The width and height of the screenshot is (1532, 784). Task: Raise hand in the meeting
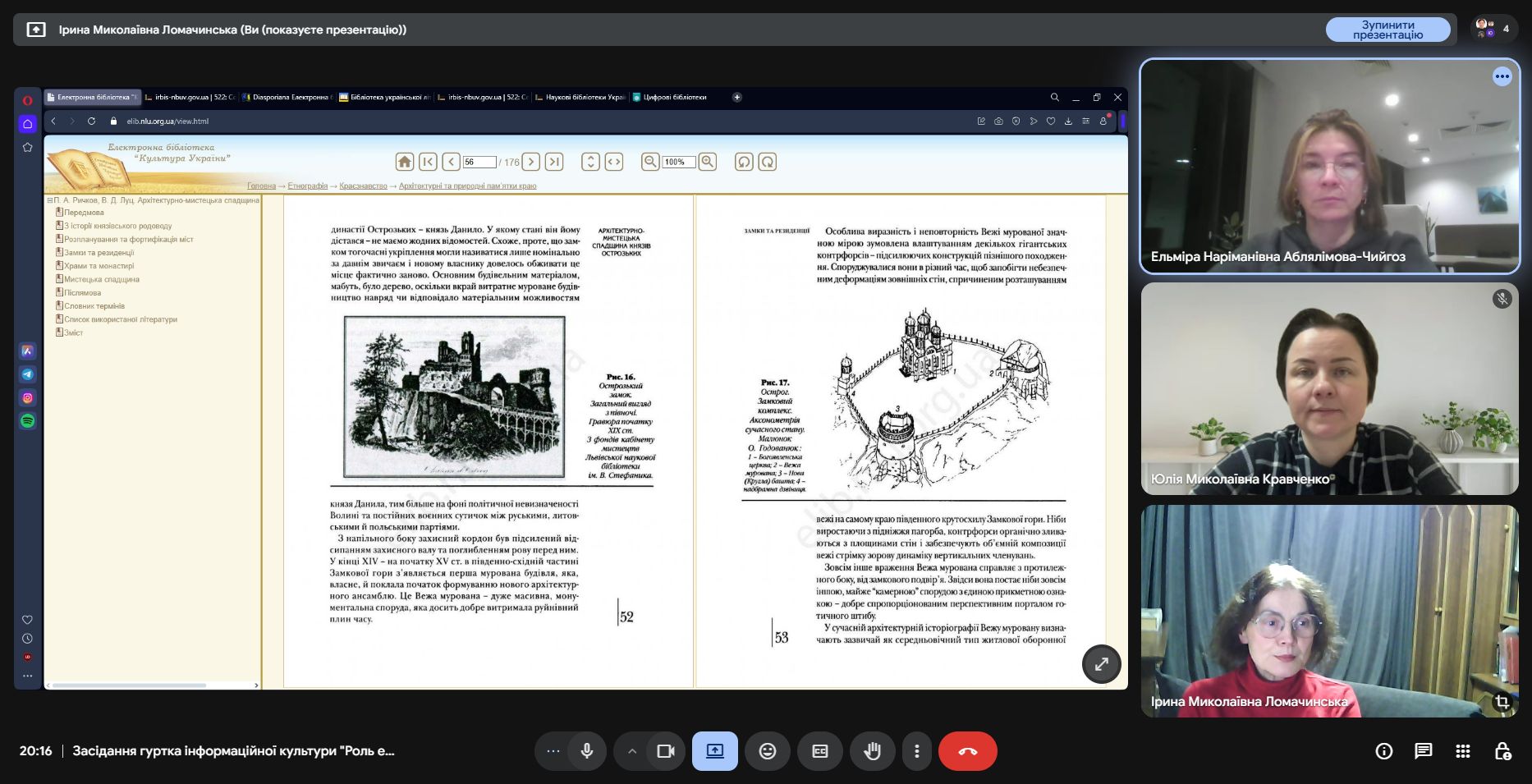872,751
